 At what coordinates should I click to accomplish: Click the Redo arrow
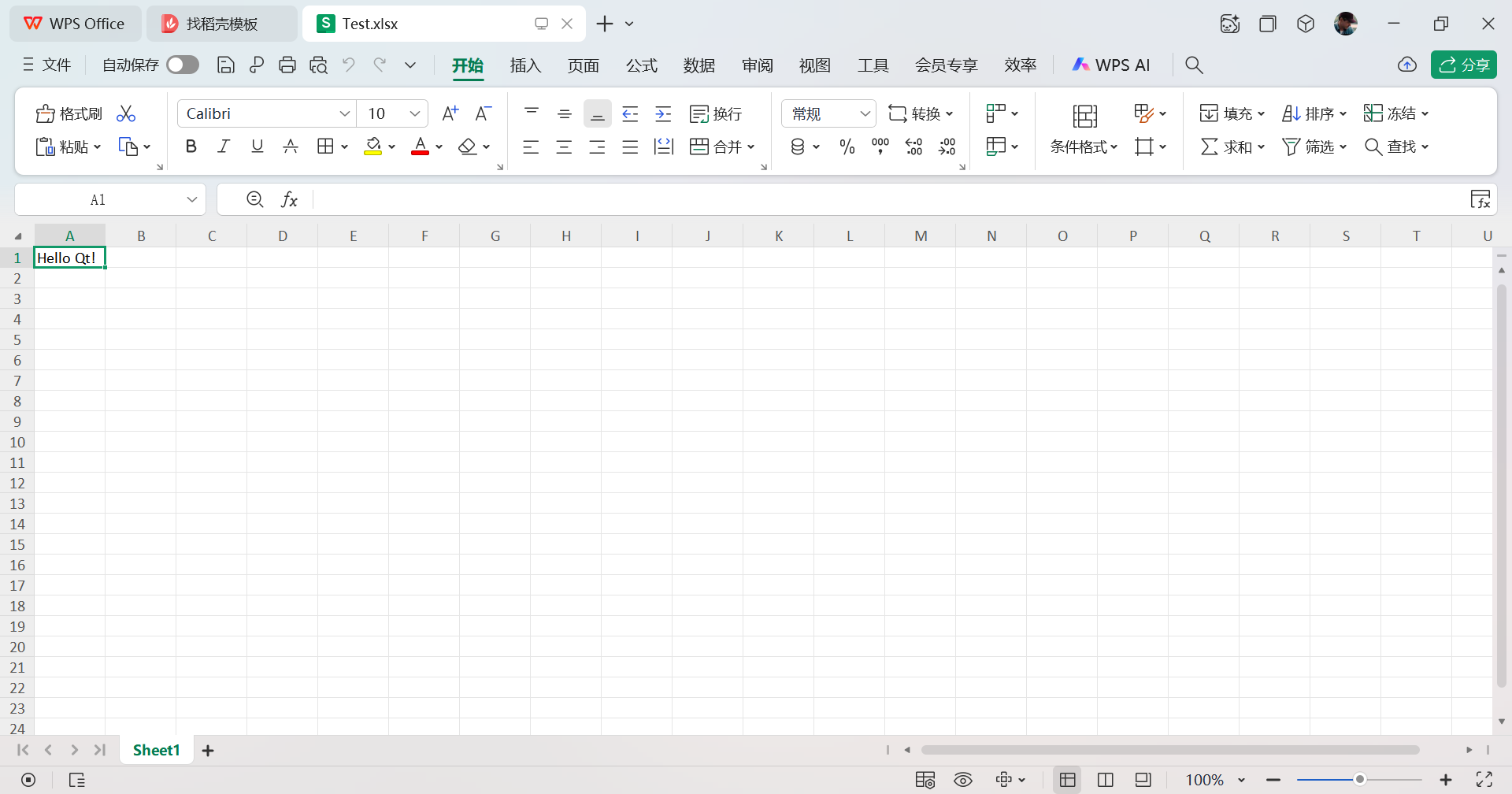tap(380, 65)
